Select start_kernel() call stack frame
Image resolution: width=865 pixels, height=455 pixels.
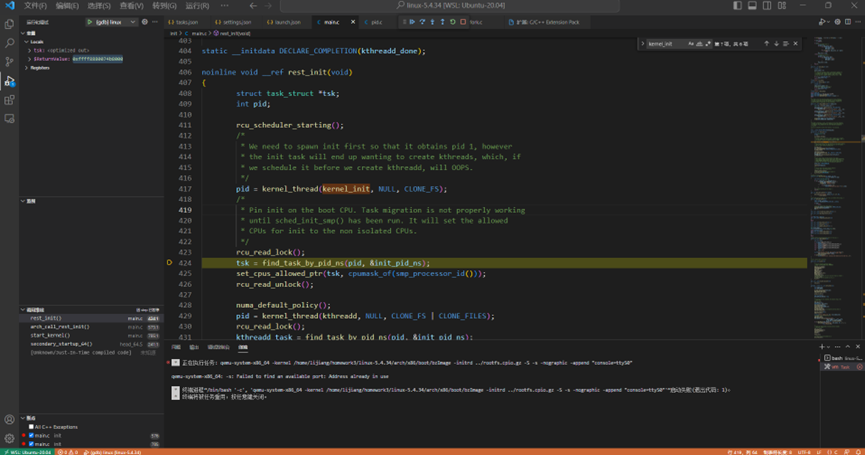[x=50, y=335]
